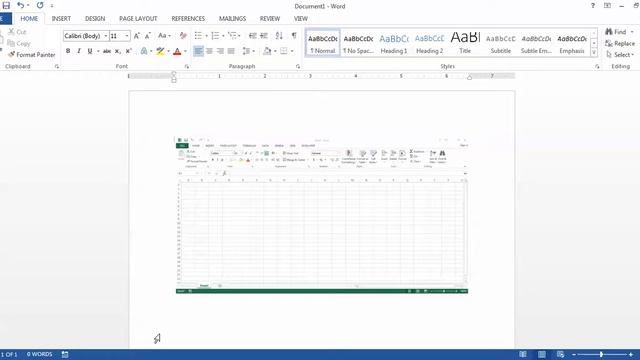
Task: Click the Save icon in Quick Access toolbar
Action: click(6, 6)
